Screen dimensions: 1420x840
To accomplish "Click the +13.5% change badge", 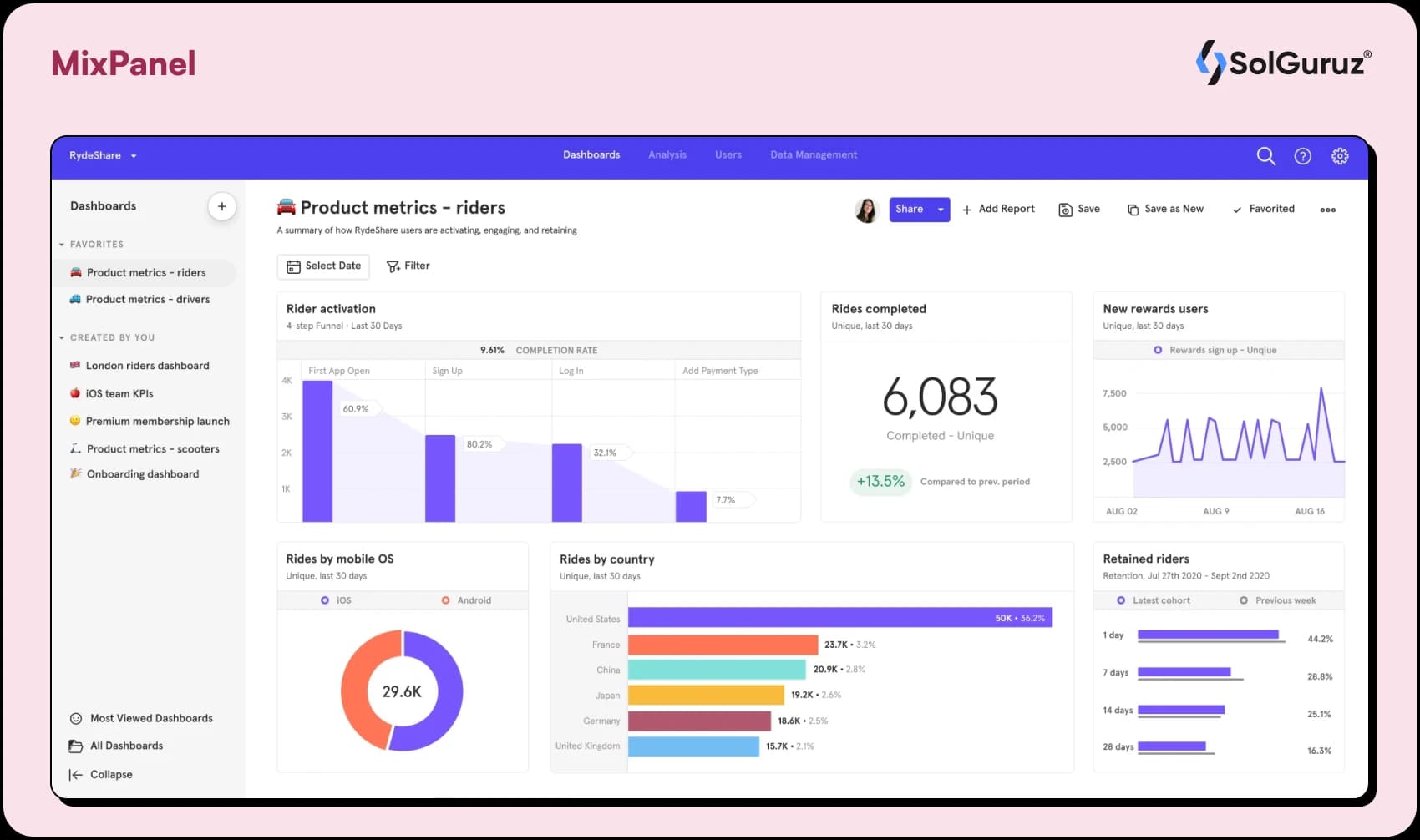I will (880, 482).
